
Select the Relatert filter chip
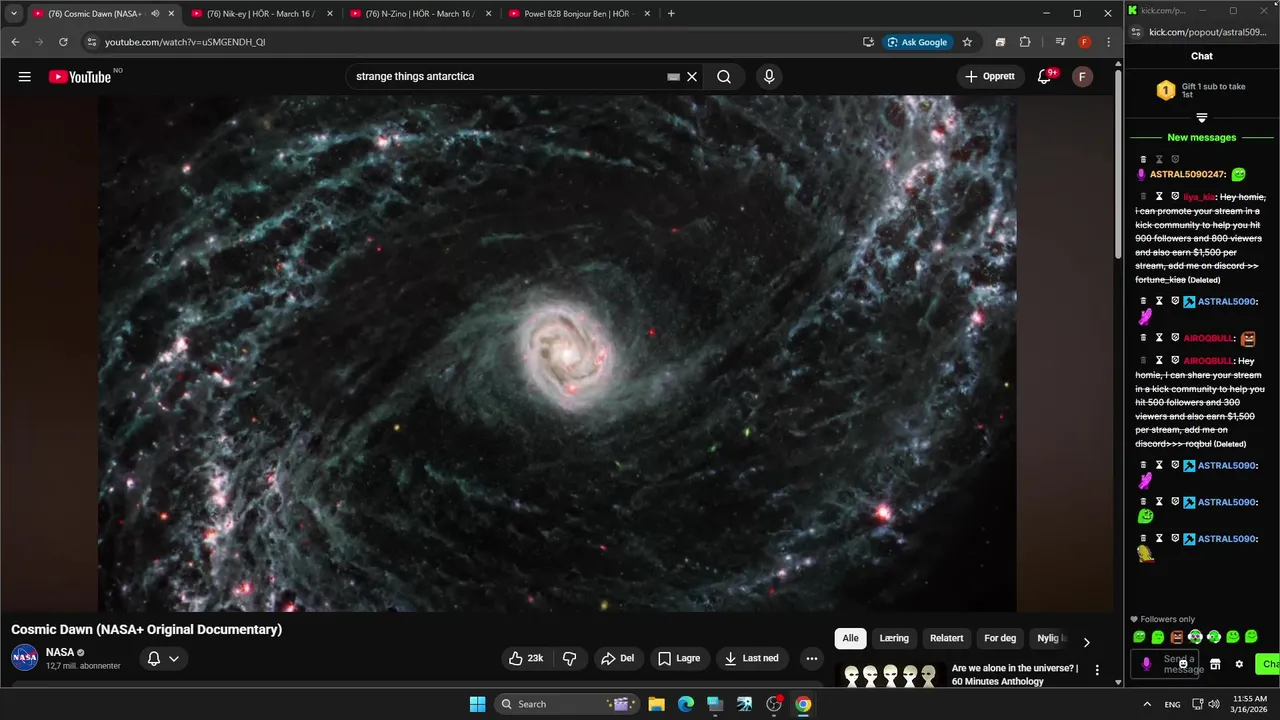947,638
